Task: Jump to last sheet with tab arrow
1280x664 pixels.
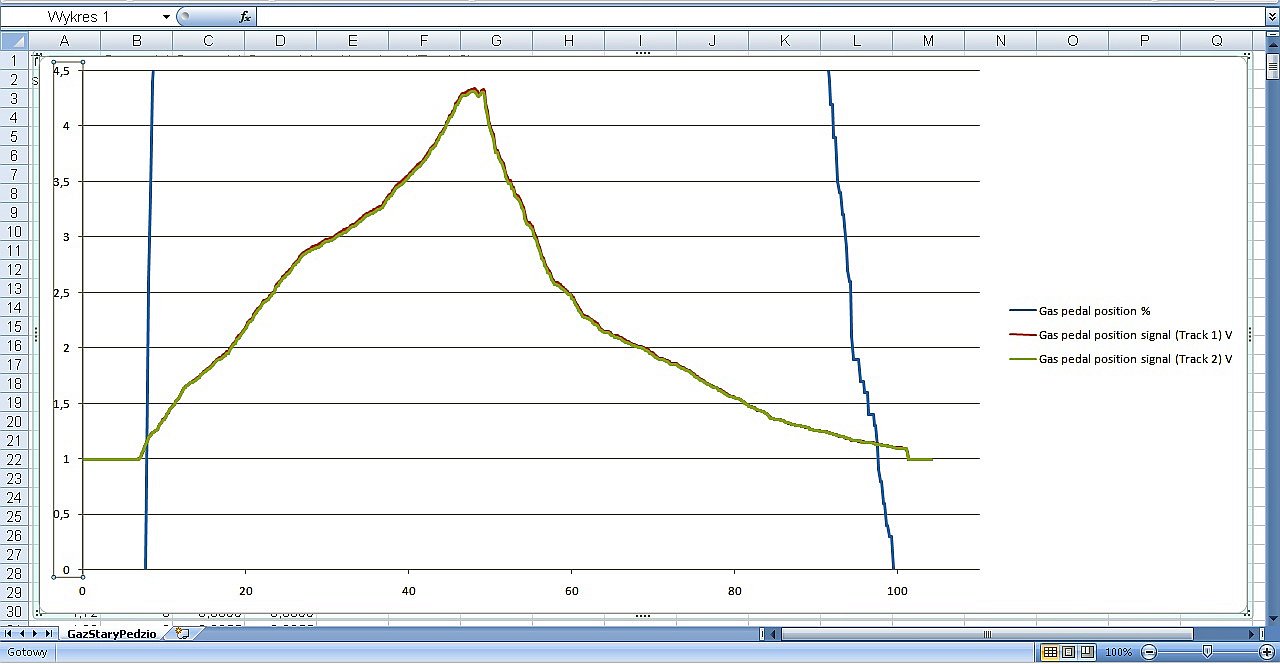Action: coord(47,634)
